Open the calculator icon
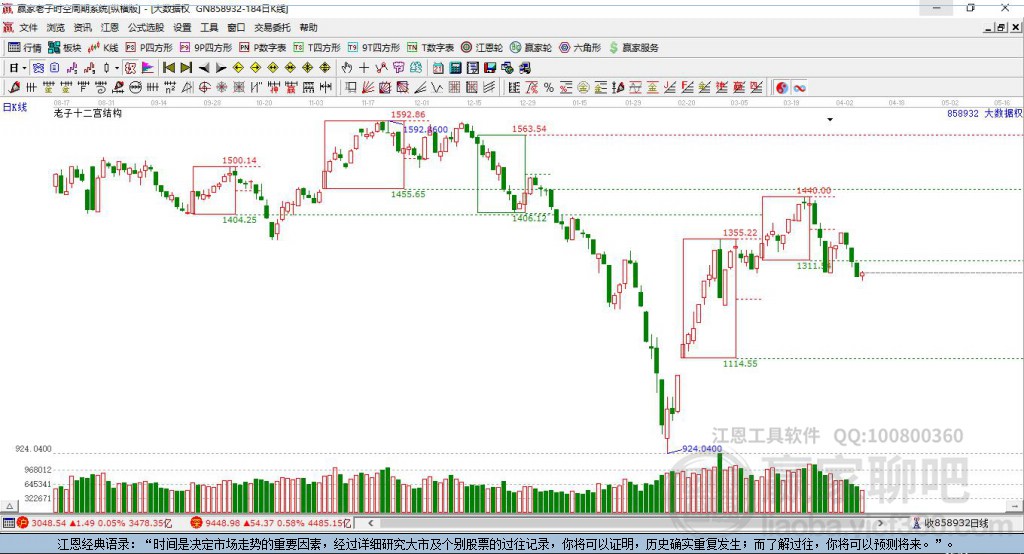Screen dimensions: 1024x554 coord(455,68)
